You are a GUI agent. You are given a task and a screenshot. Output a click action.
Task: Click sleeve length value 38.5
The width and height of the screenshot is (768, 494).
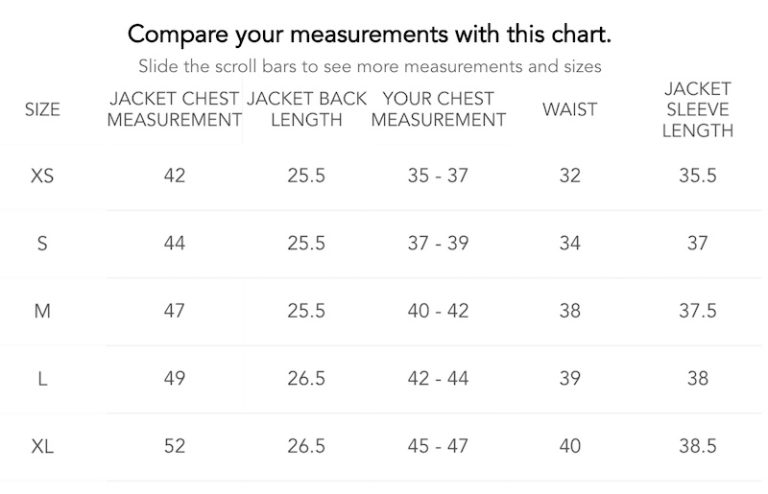tap(697, 446)
